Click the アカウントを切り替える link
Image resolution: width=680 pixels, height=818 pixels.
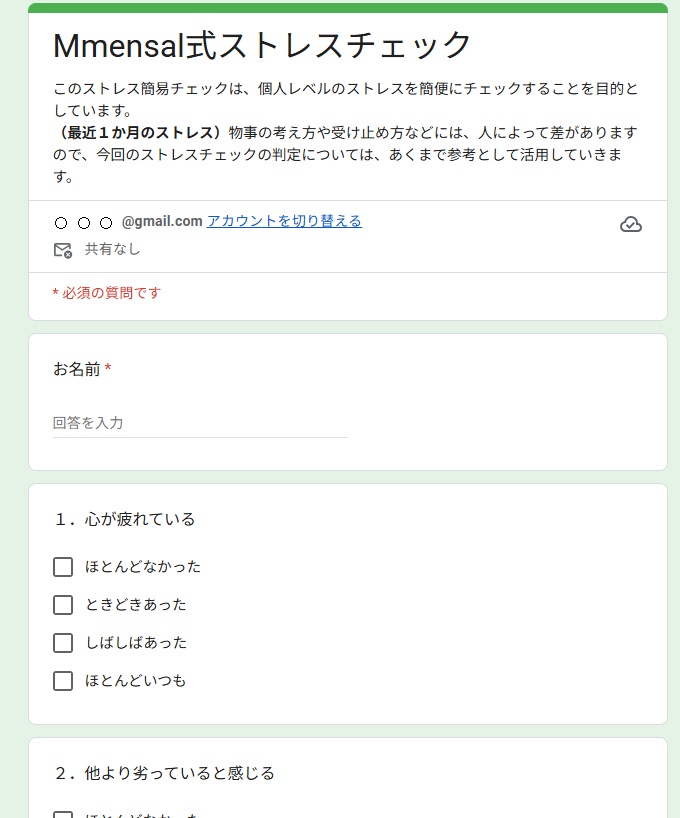click(x=284, y=221)
